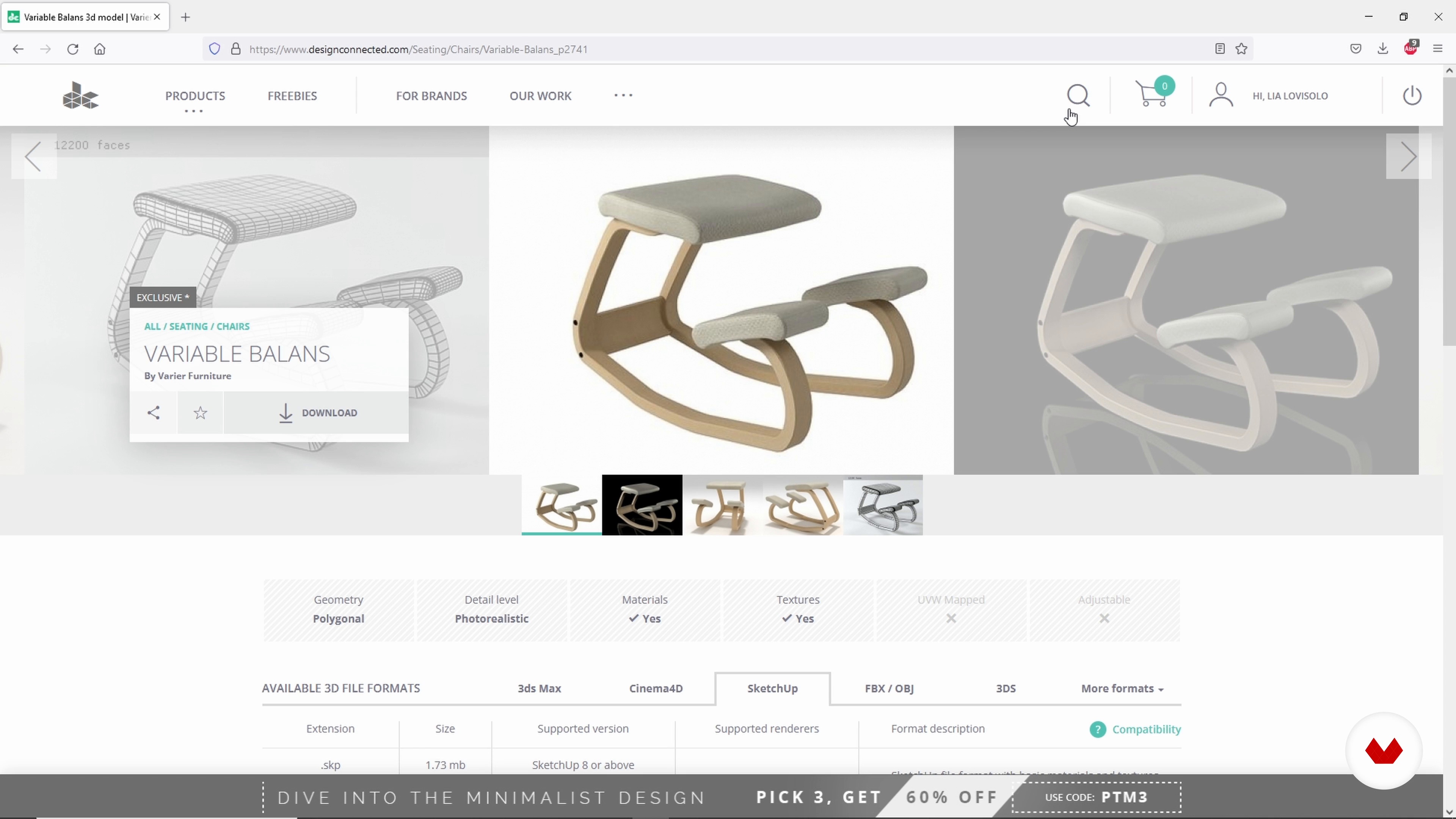Image resolution: width=1456 pixels, height=819 pixels.
Task: Click the red floating chat badge
Action: tap(1384, 751)
